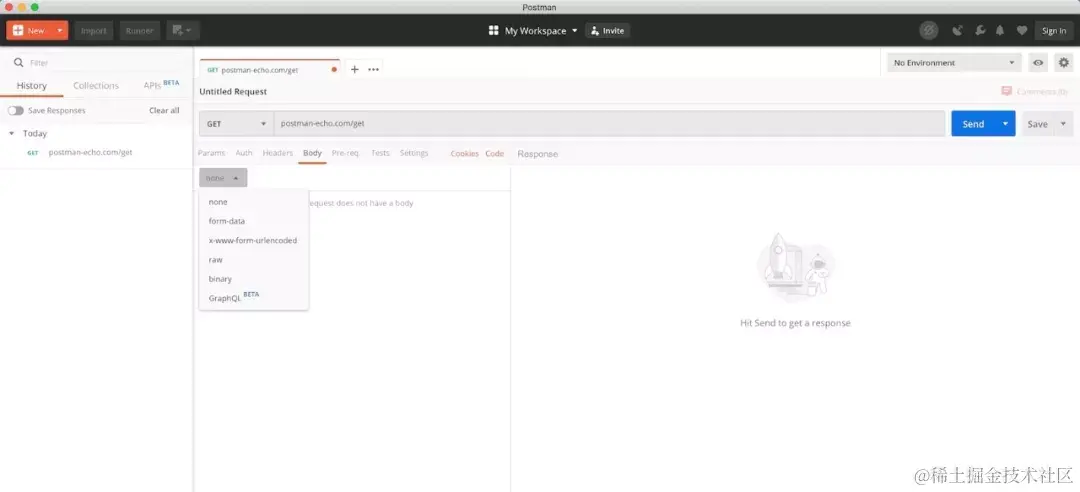Click the workspace grid icon
The width and height of the screenshot is (1080, 492).
(x=493, y=30)
